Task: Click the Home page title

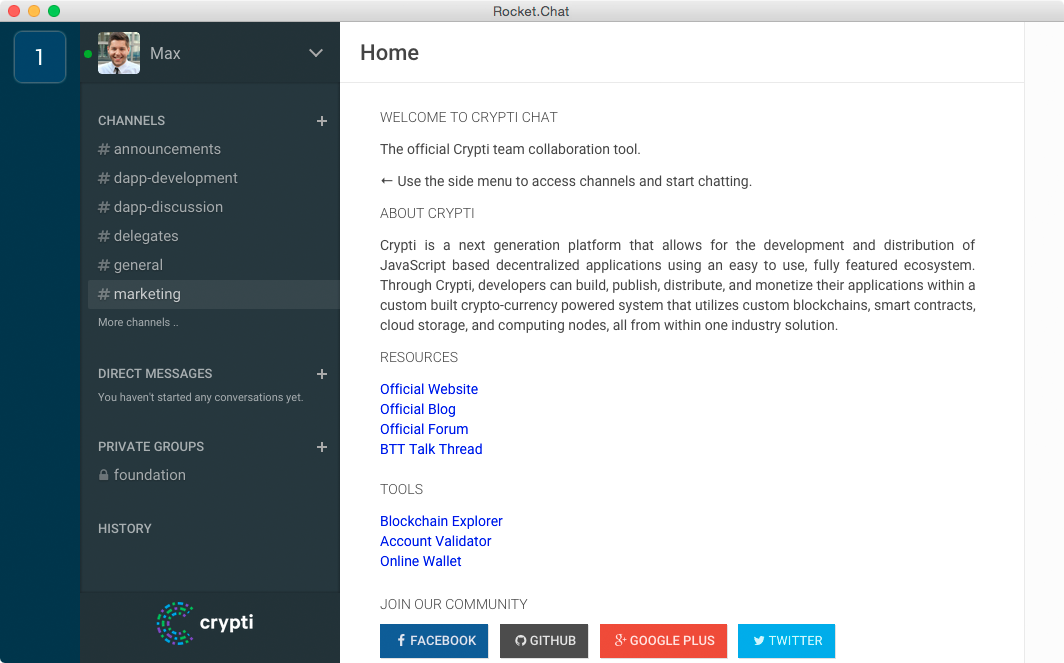Action: (x=390, y=53)
